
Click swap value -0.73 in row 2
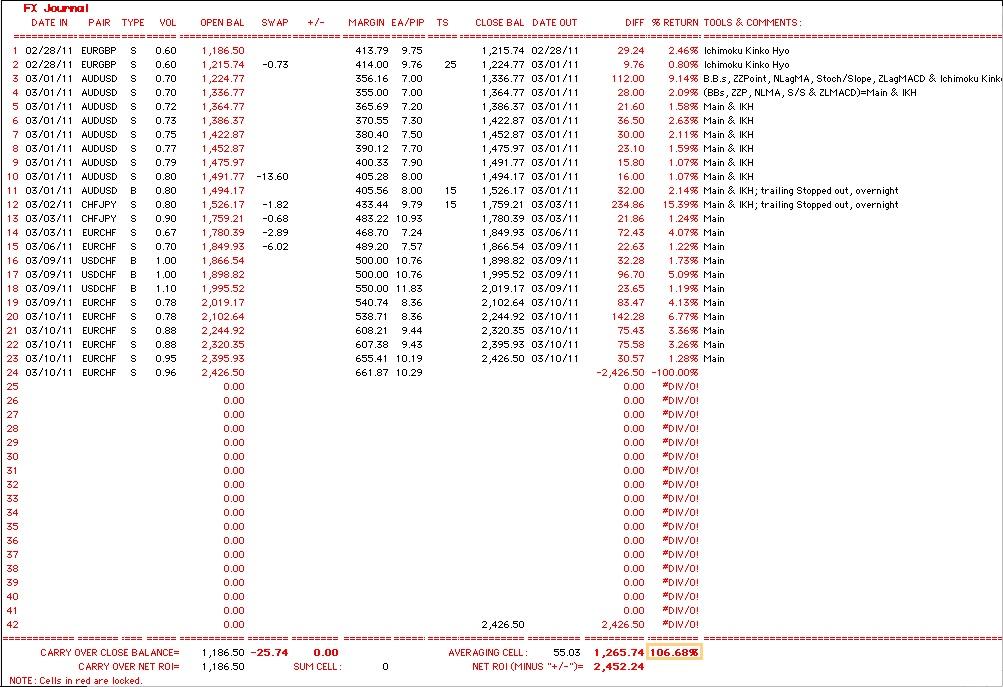click(x=275, y=65)
